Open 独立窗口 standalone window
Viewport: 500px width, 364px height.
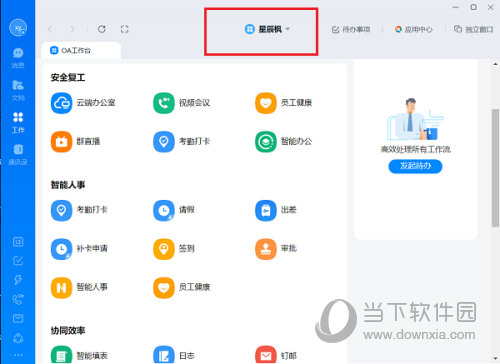474,30
